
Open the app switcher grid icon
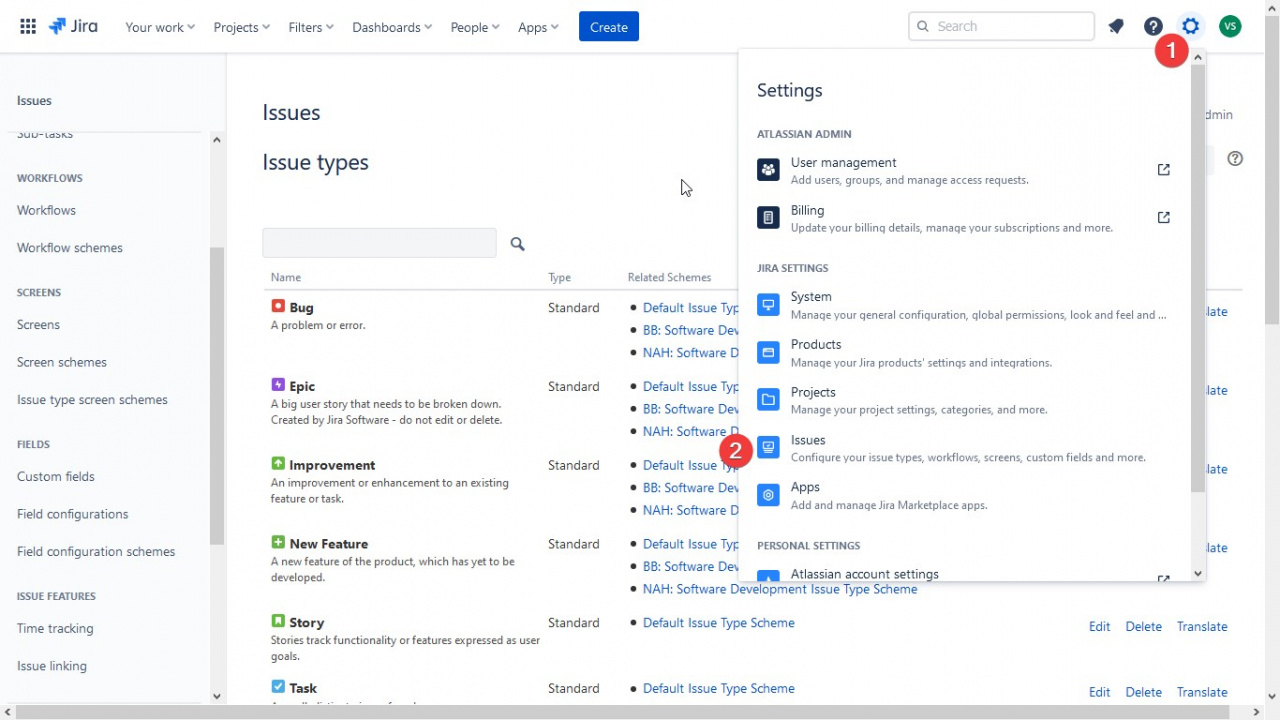coord(28,27)
